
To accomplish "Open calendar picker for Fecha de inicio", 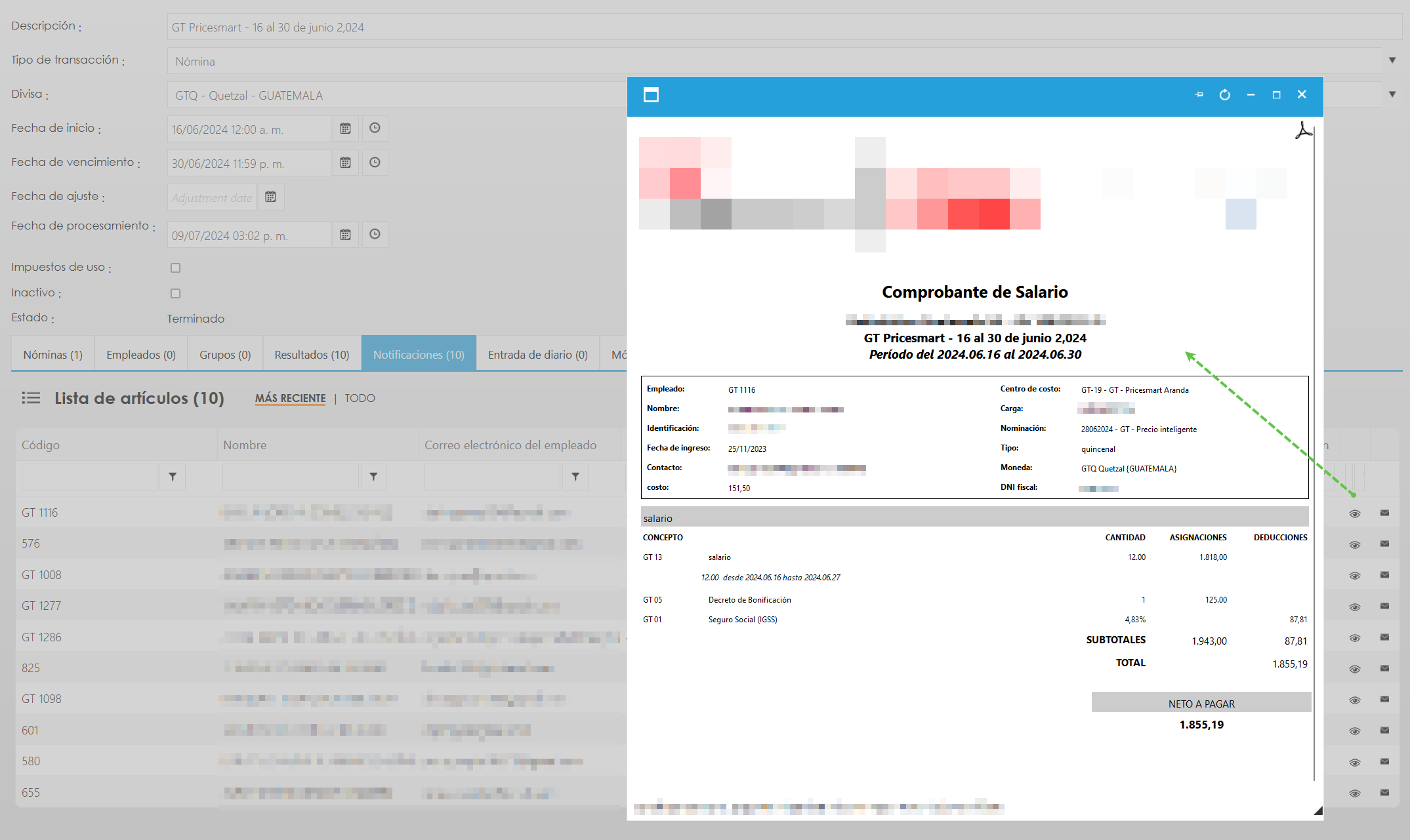I will [x=345, y=129].
